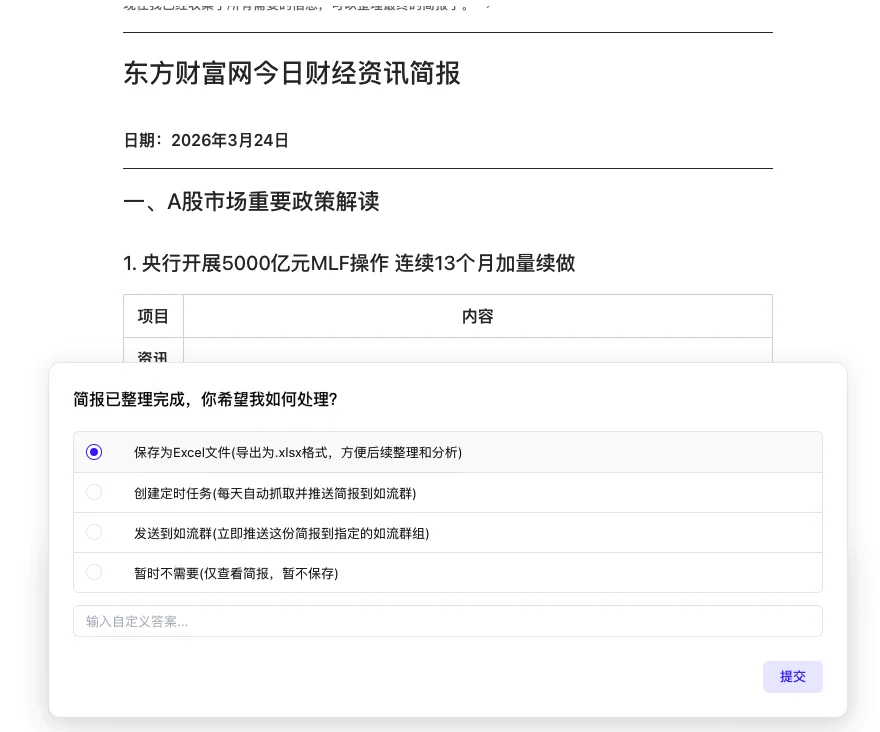
Task: Click the custom answer input field
Action: coord(448,621)
